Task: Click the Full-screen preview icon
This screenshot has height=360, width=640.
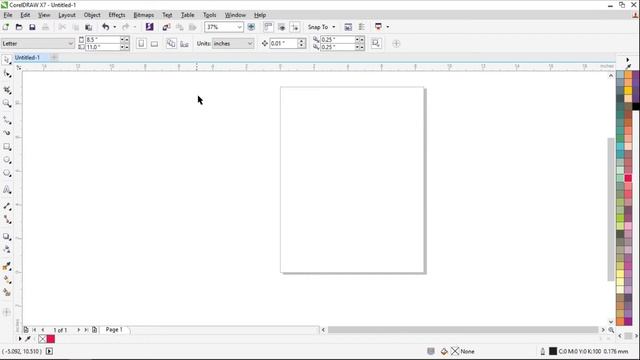Action: (x=251, y=27)
